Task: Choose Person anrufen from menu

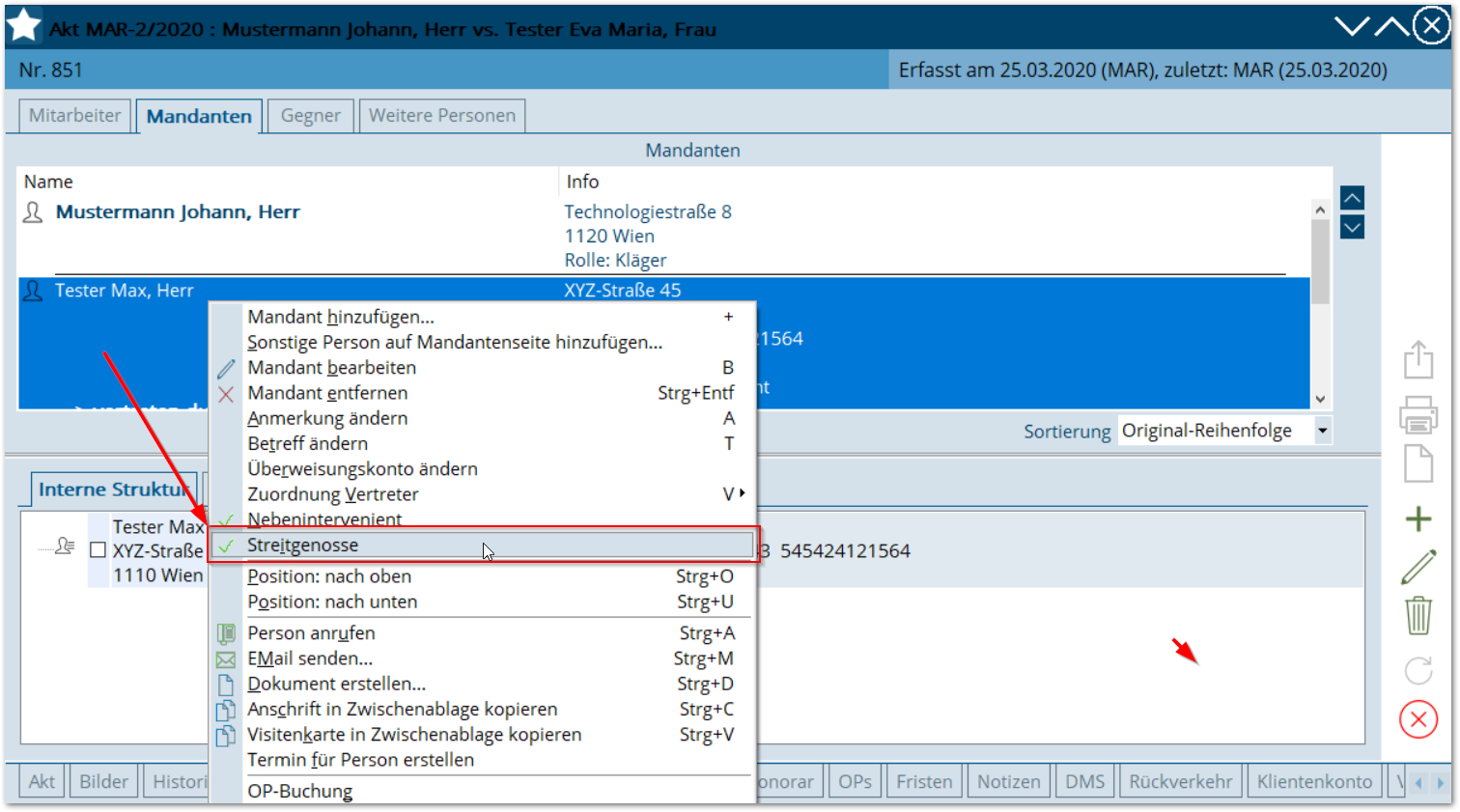Action: [x=483, y=633]
